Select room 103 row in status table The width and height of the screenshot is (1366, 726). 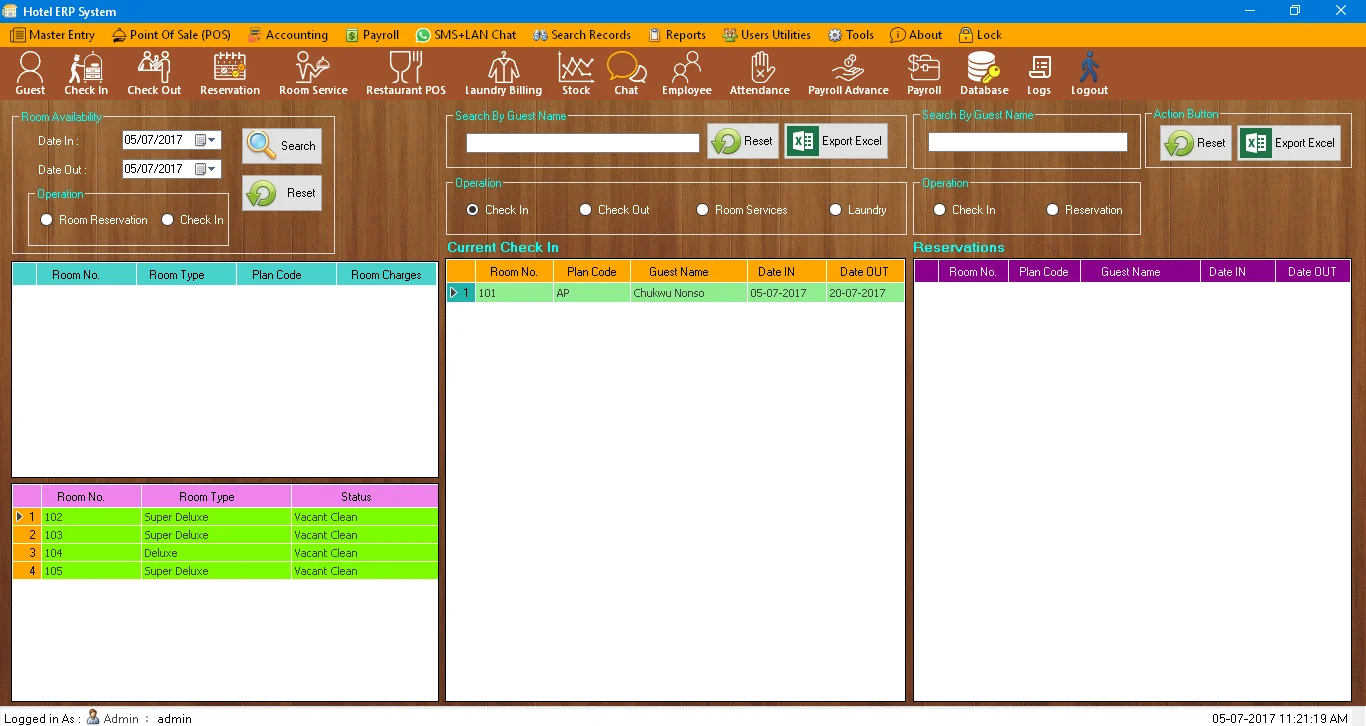225,535
